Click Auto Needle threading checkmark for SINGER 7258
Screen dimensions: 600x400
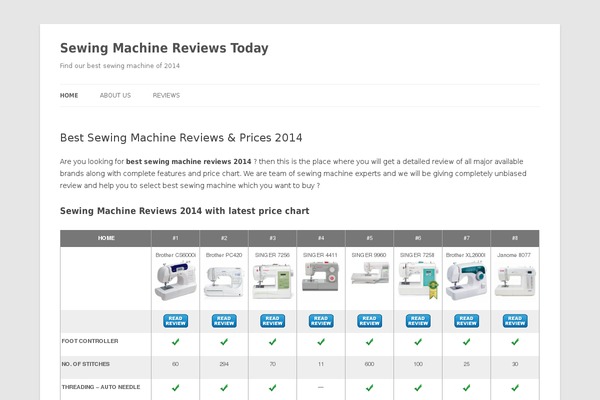pyautogui.click(x=418, y=388)
